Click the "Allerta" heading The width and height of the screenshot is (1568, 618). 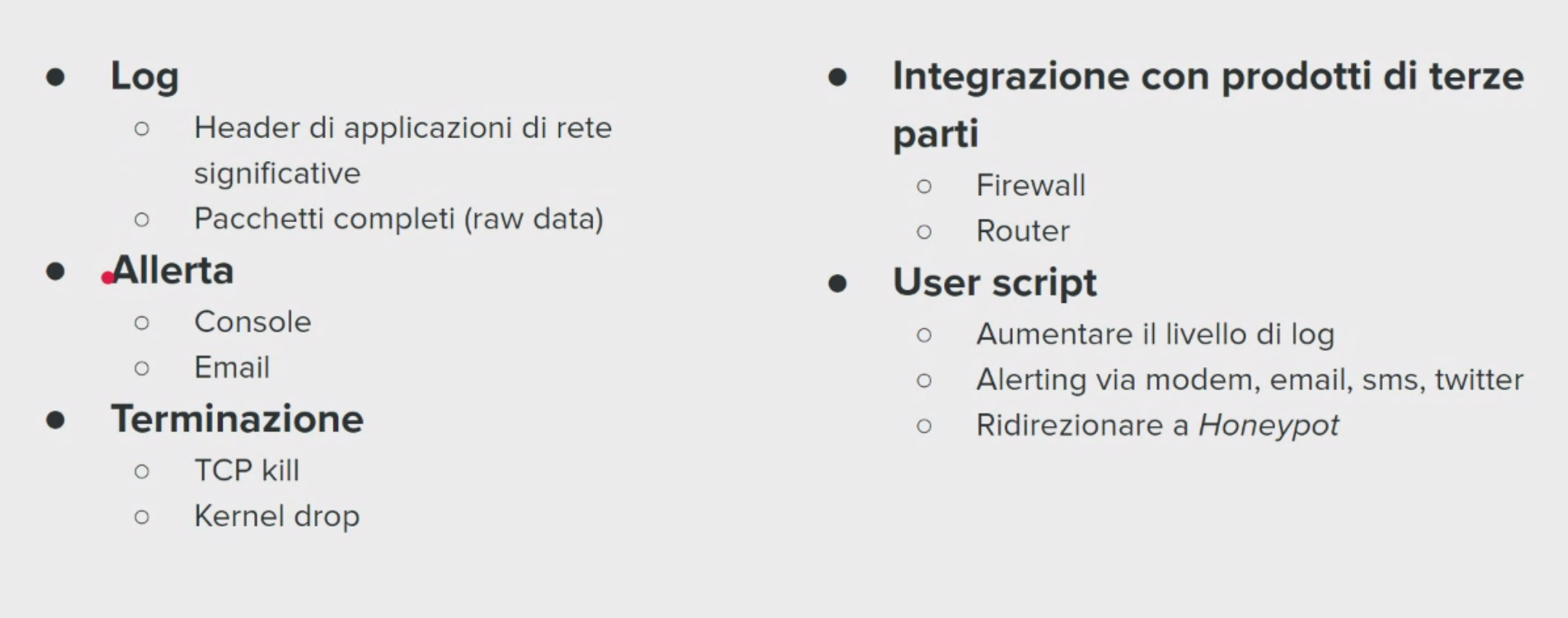pos(174,271)
